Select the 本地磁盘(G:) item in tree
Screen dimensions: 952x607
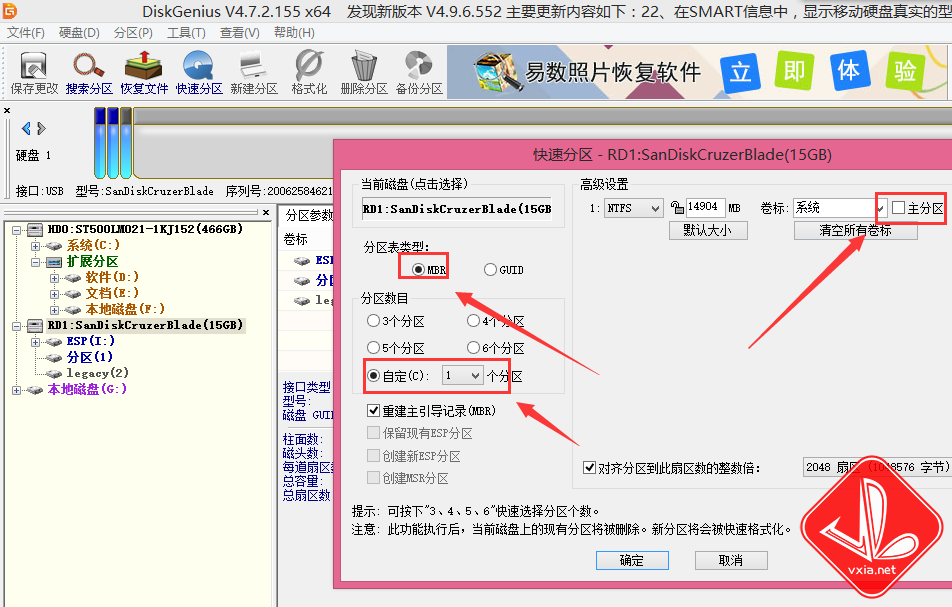[x=87, y=389]
